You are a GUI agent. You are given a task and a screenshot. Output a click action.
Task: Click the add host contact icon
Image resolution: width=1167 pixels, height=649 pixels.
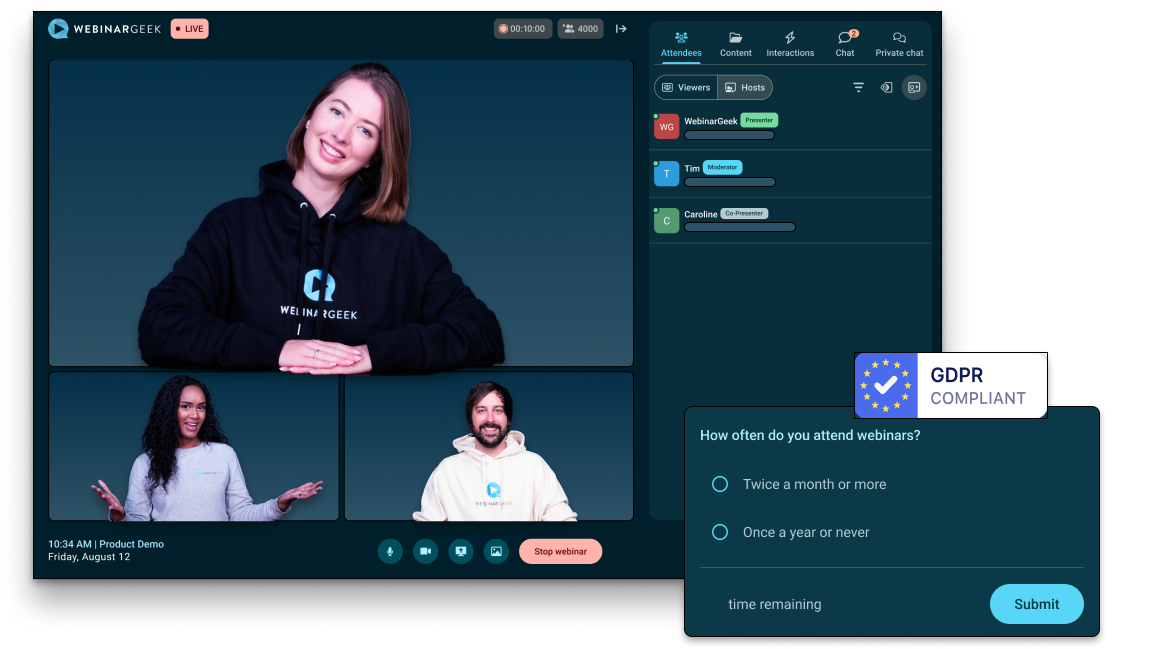pyautogui.click(x=913, y=88)
